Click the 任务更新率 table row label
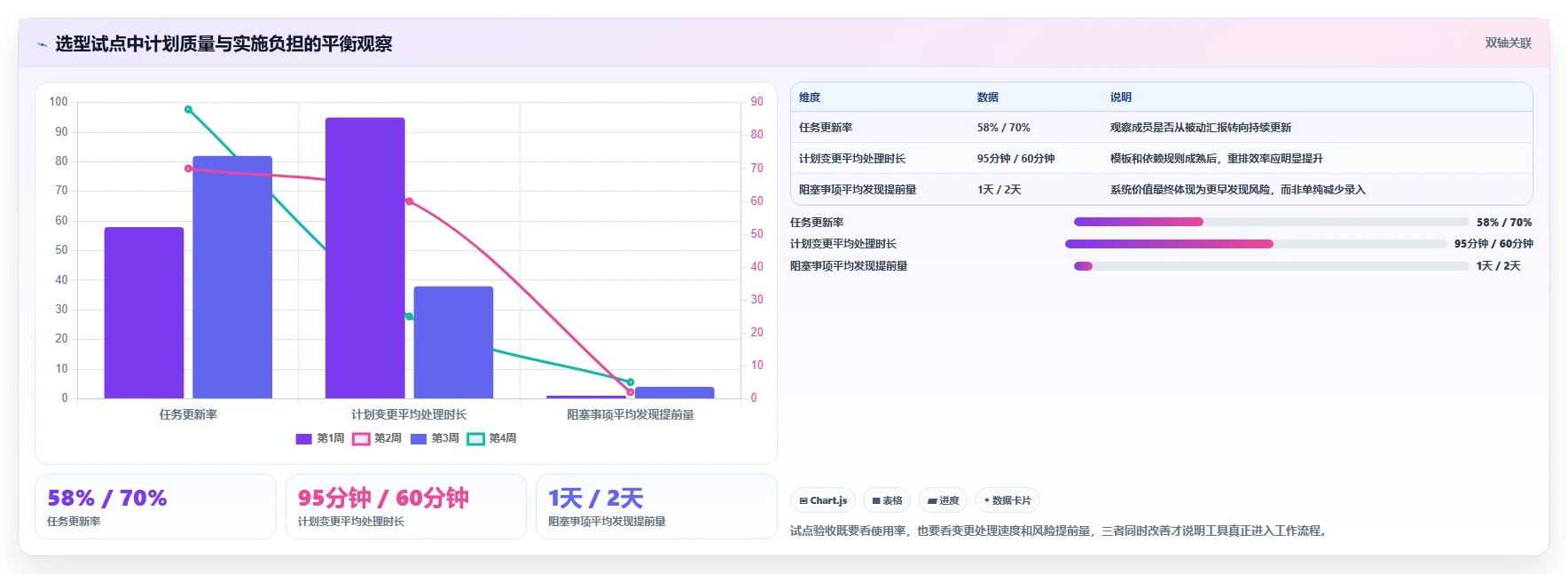 [x=826, y=128]
